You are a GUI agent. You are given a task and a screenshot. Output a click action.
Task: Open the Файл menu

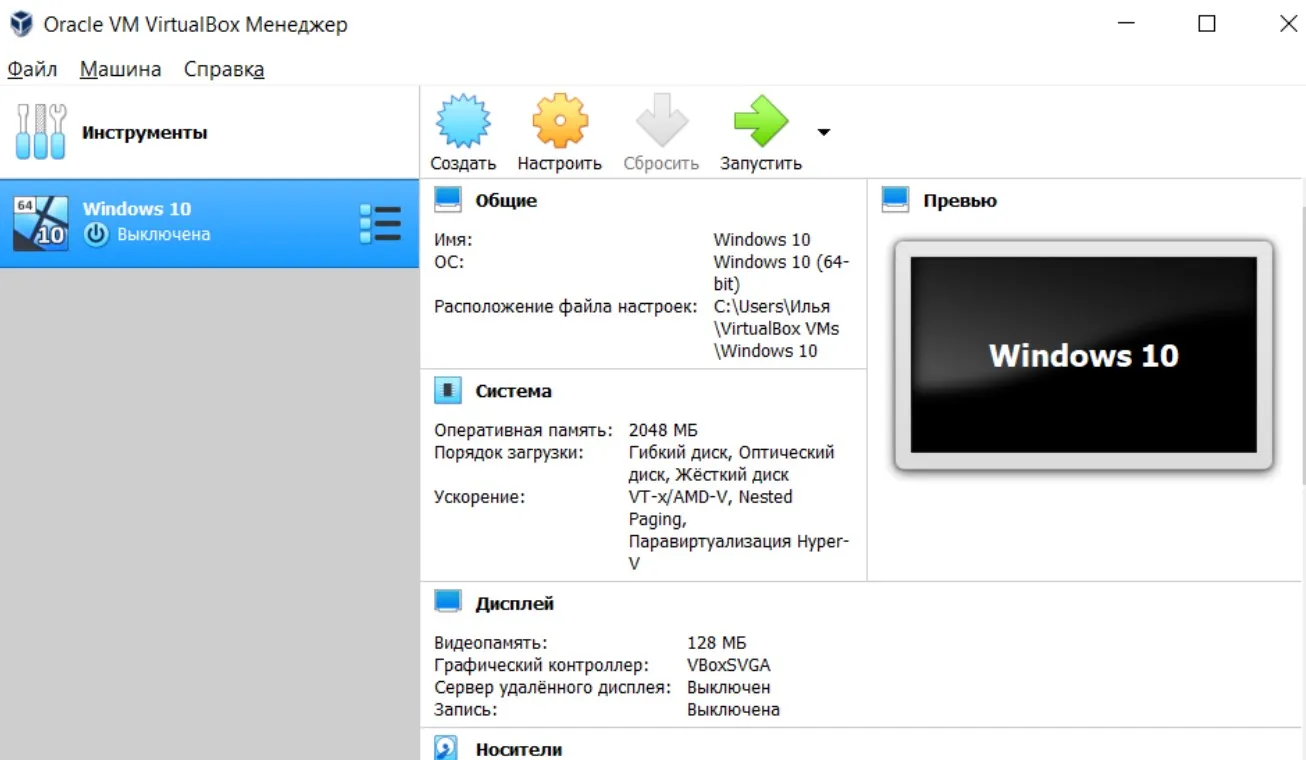pyautogui.click(x=32, y=69)
